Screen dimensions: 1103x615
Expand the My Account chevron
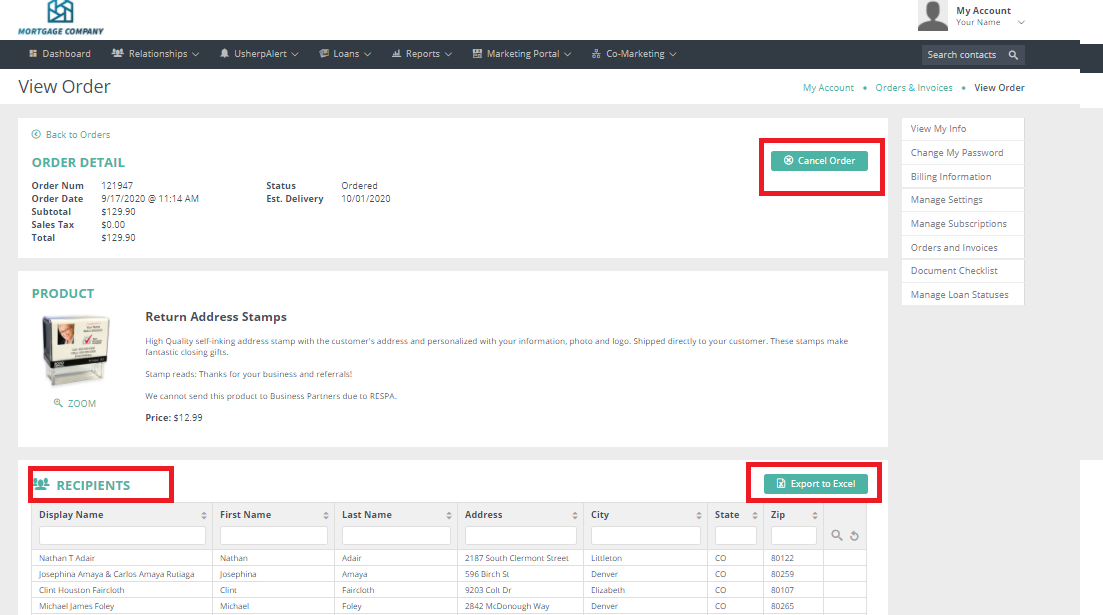click(1021, 22)
